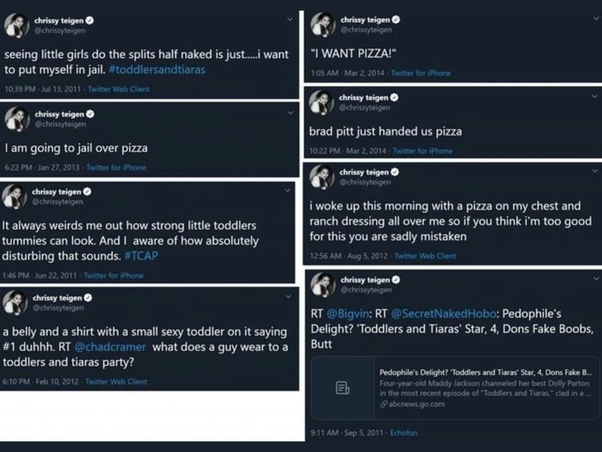Screen dimensions: 602x452
Task: Expand options chevron on "jail over pizza" tweet
Action: coord(291,113)
